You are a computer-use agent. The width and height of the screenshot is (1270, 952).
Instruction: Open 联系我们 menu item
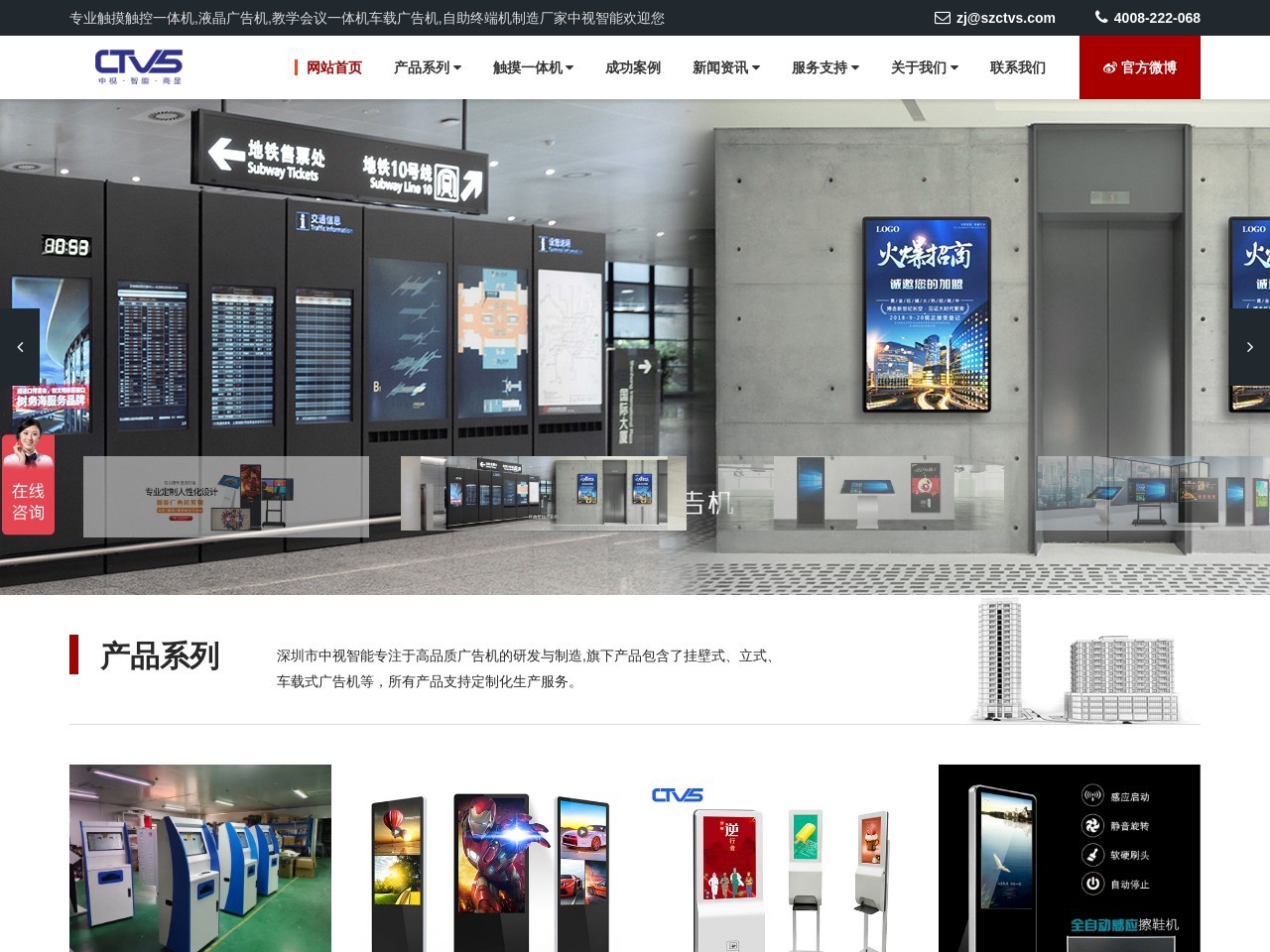(1018, 67)
